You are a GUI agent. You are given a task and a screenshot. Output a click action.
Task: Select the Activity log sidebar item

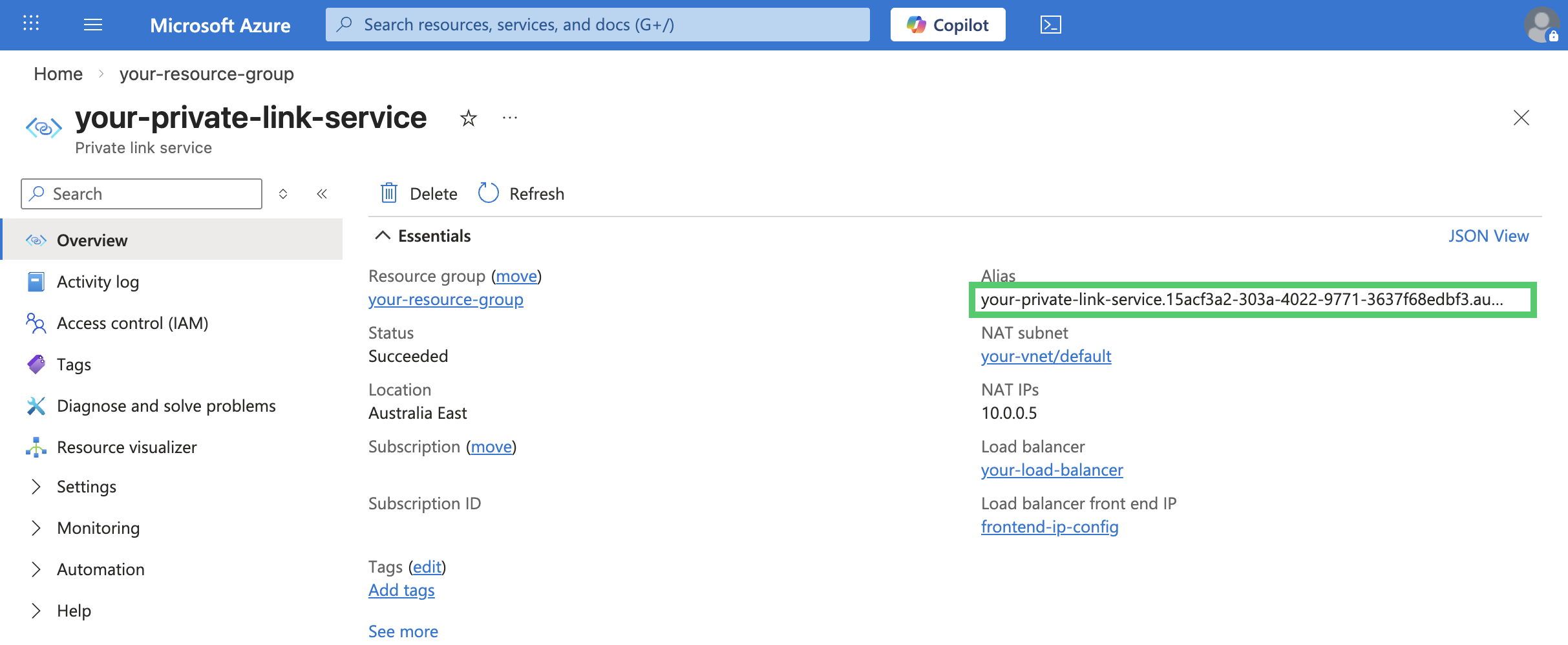[x=98, y=282]
